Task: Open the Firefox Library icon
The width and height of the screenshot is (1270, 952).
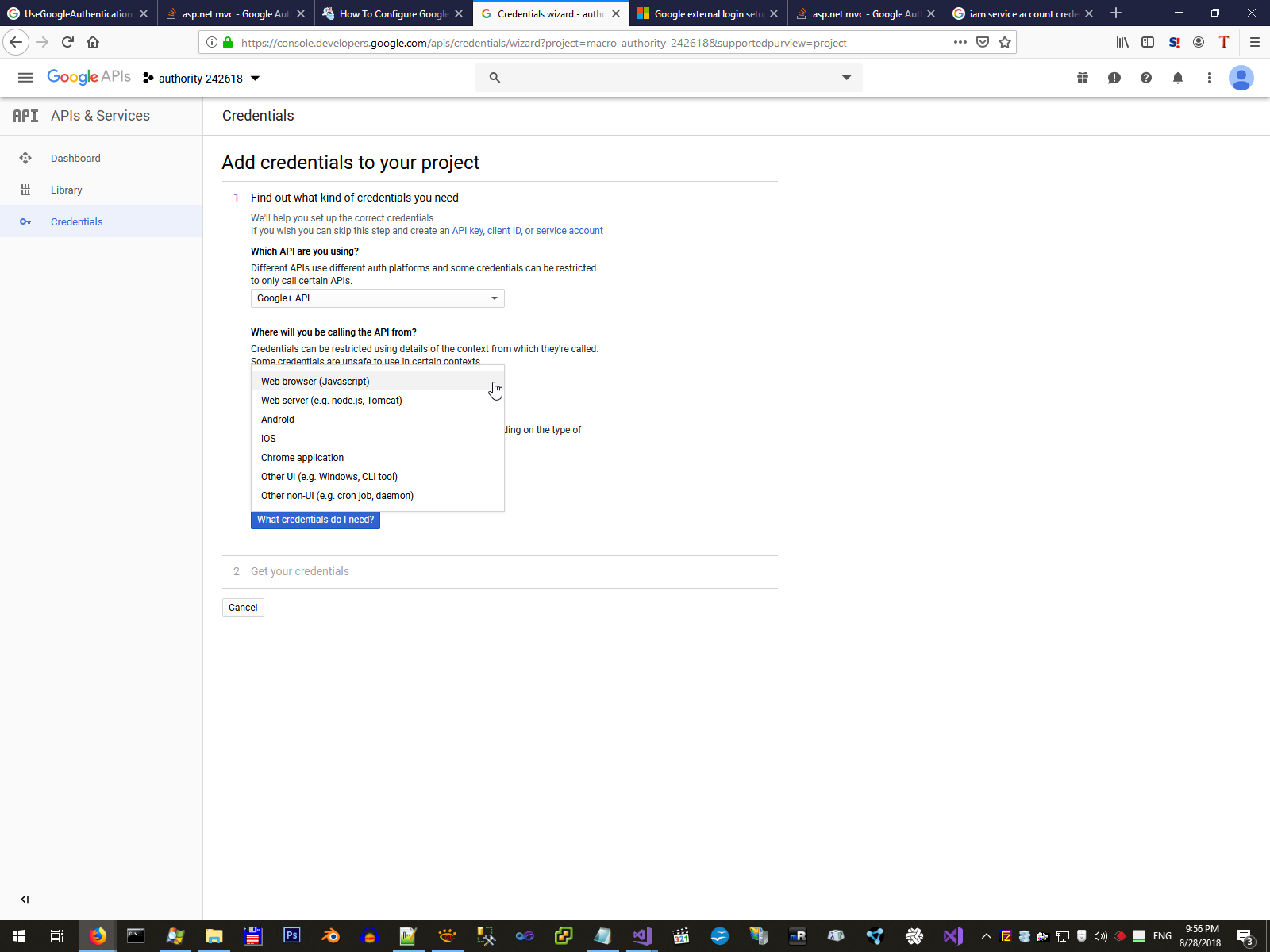Action: (x=1122, y=42)
